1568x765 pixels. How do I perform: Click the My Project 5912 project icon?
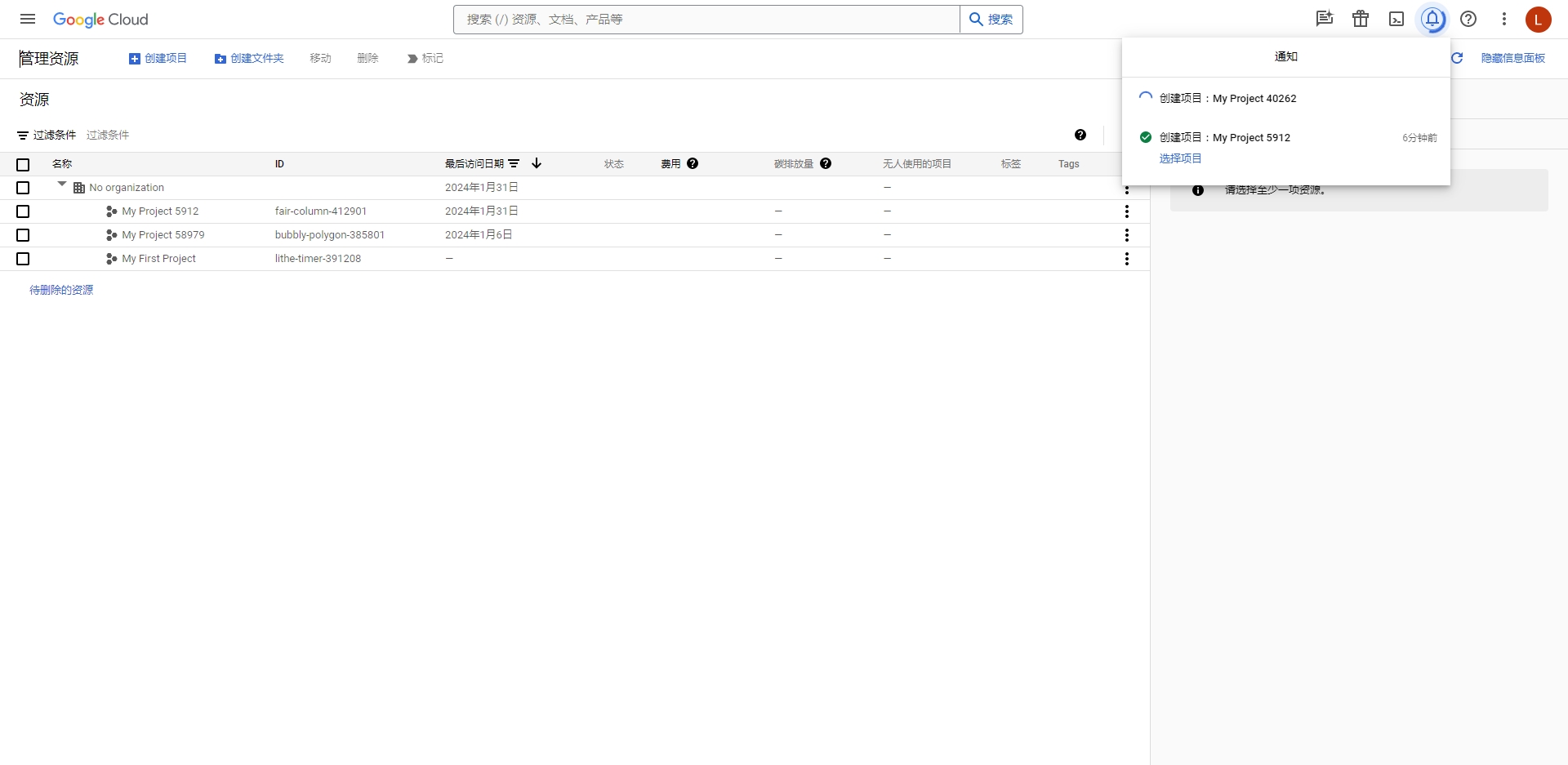(x=112, y=211)
